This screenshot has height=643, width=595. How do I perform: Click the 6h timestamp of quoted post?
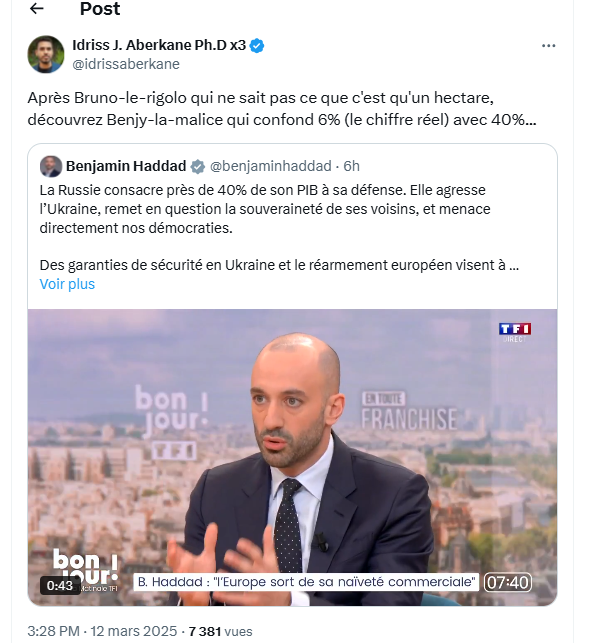click(x=351, y=166)
